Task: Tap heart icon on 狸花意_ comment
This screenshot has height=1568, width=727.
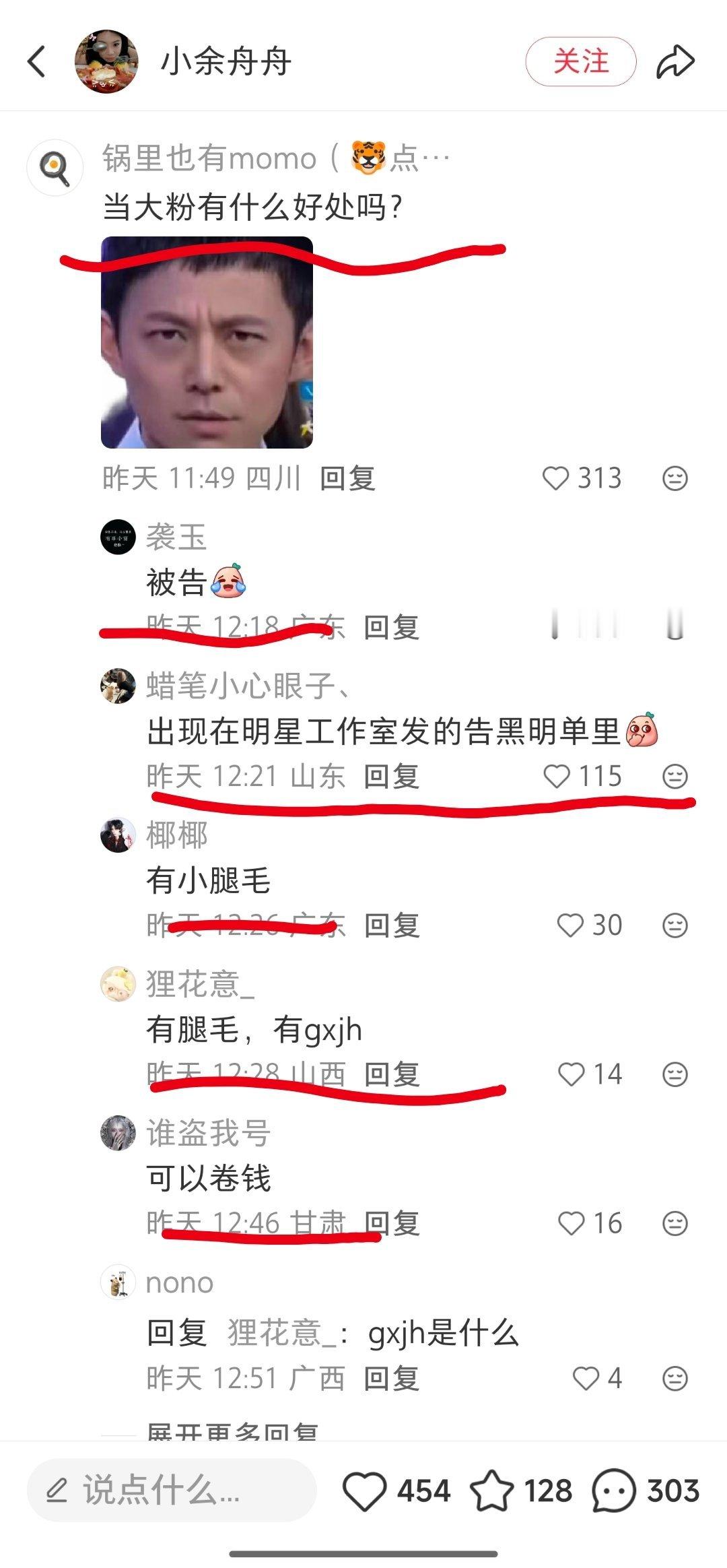Action: (x=572, y=1074)
